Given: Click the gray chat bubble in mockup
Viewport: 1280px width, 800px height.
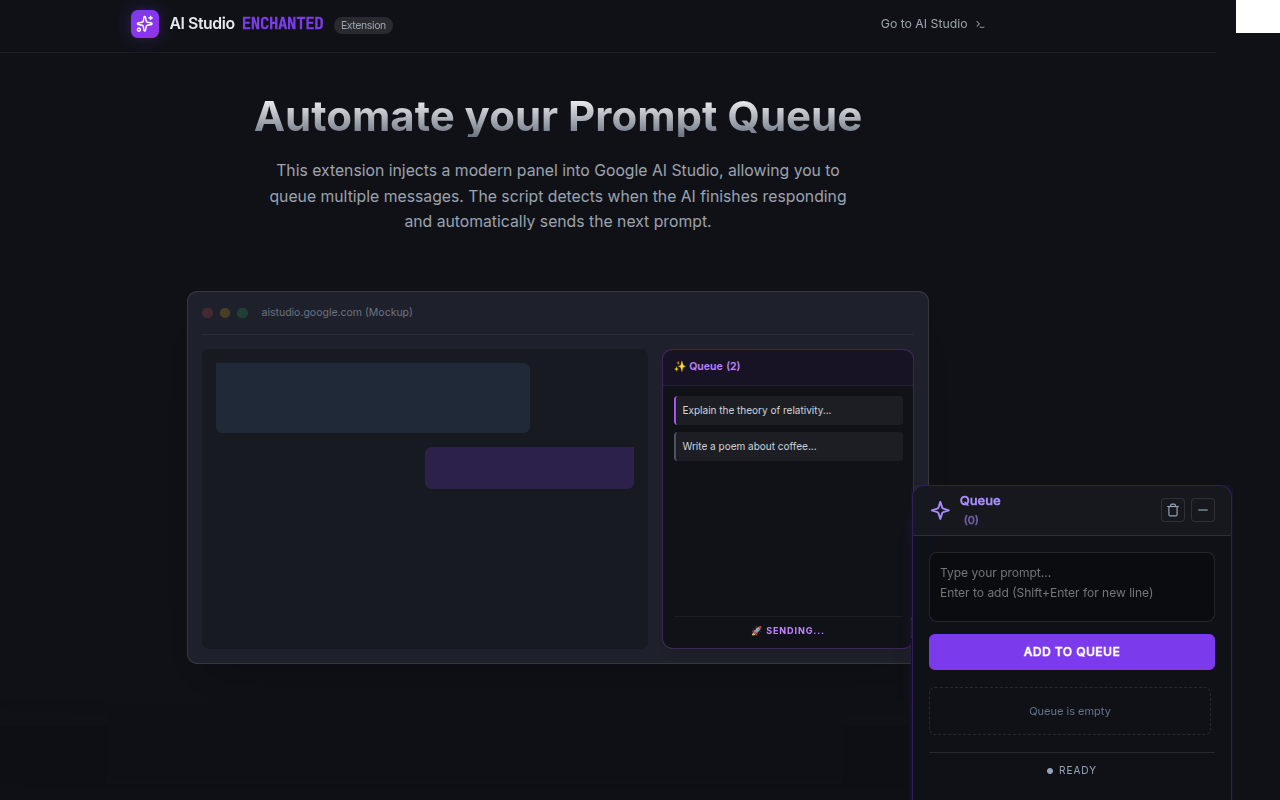Looking at the screenshot, I should click(x=373, y=398).
